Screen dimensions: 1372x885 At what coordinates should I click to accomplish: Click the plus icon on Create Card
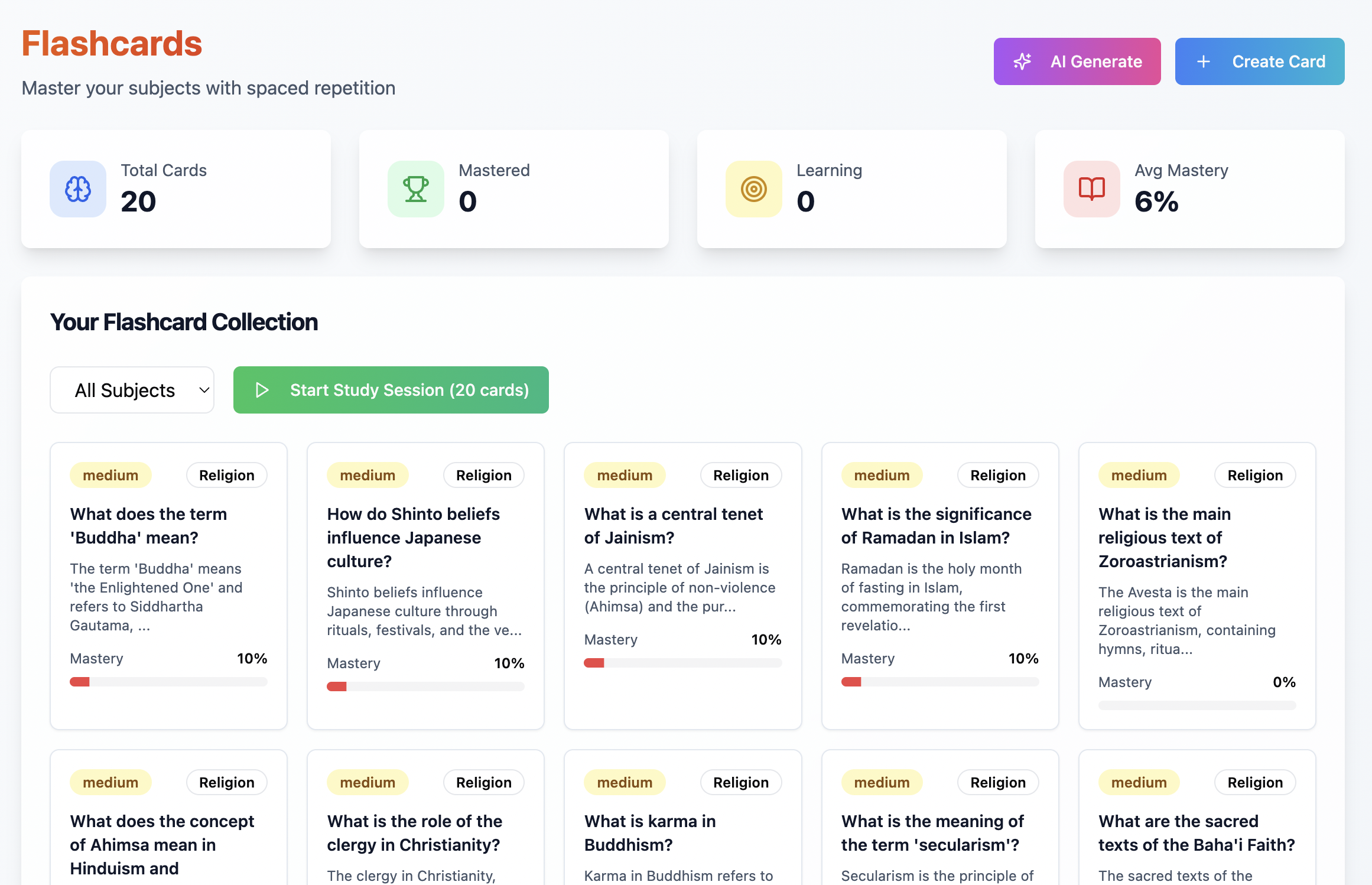pyautogui.click(x=1204, y=61)
